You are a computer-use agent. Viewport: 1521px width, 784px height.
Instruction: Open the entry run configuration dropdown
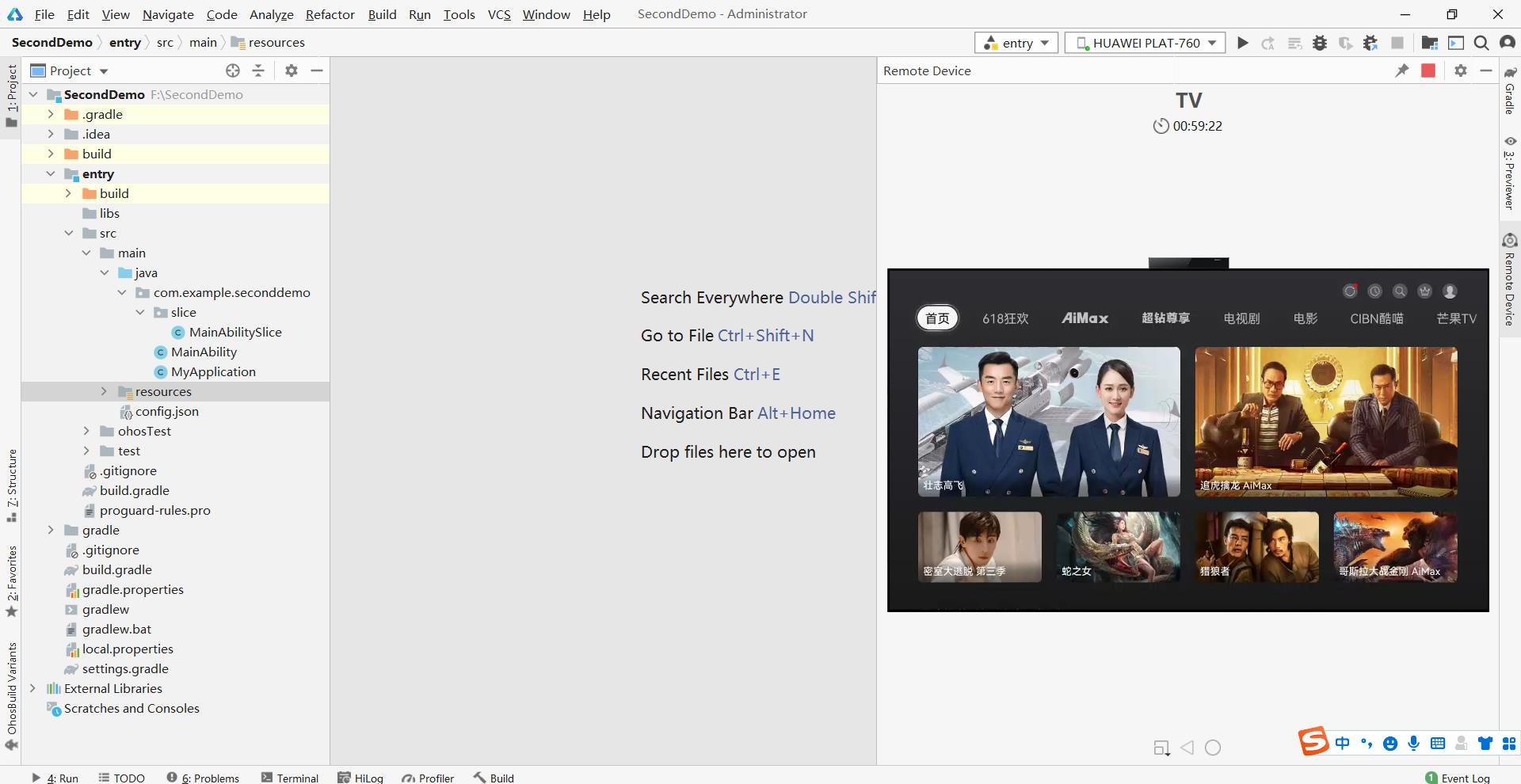pos(1016,43)
